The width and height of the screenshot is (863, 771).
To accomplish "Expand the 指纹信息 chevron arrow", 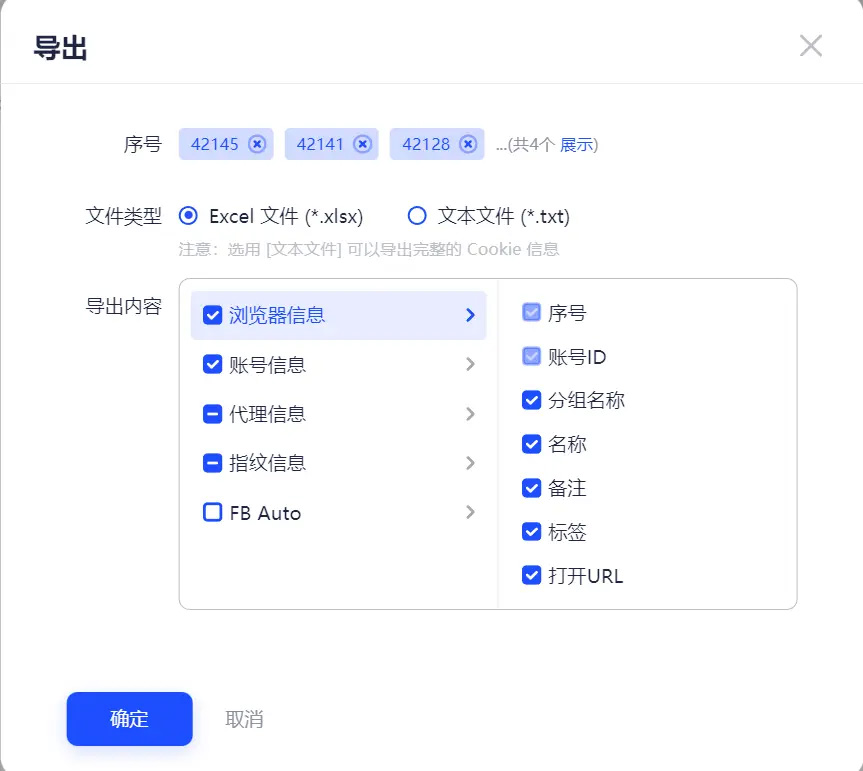I will click(x=470, y=463).
